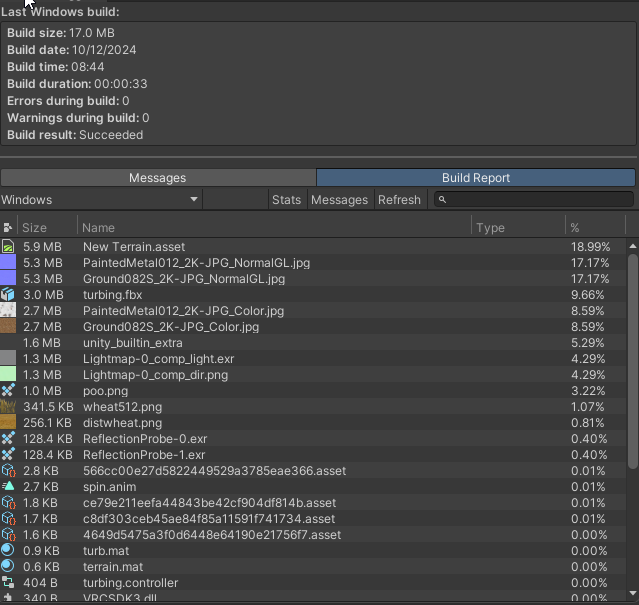This screenshot has height=605, width=639.
Task: Click the search magnifier icon
Action: pos(442,200)
